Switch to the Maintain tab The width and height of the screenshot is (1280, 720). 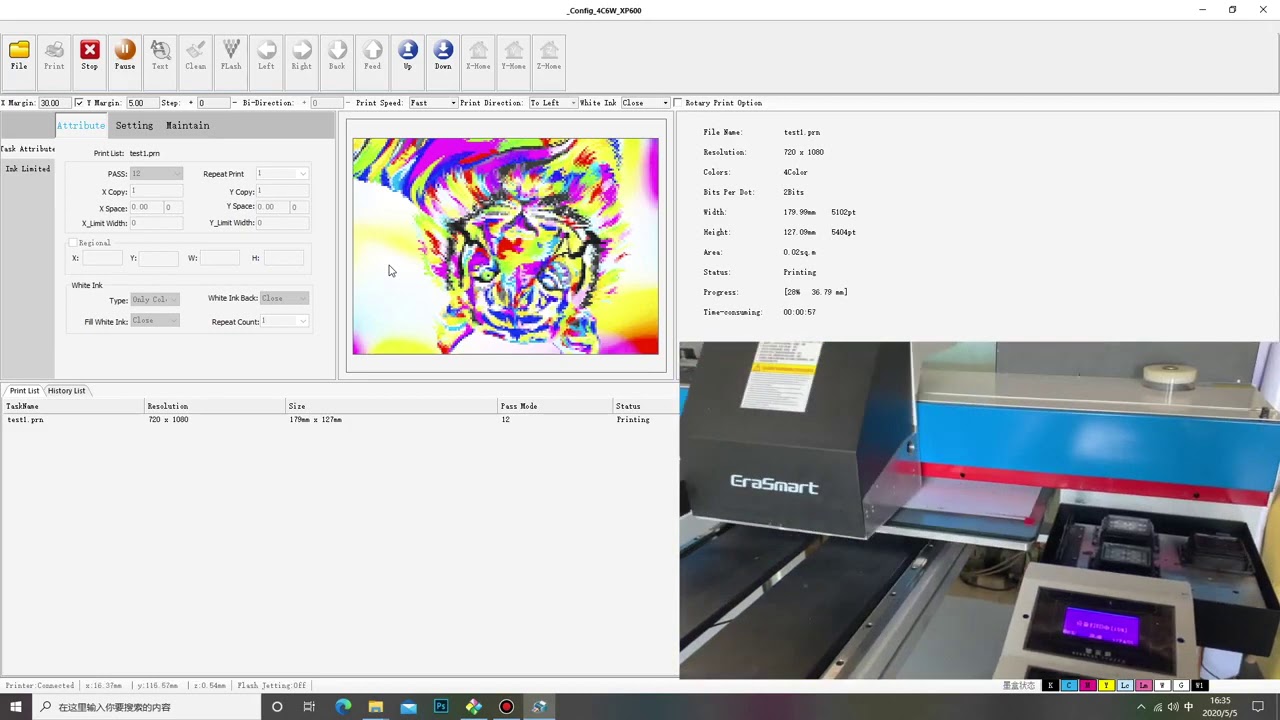[188, 125]
